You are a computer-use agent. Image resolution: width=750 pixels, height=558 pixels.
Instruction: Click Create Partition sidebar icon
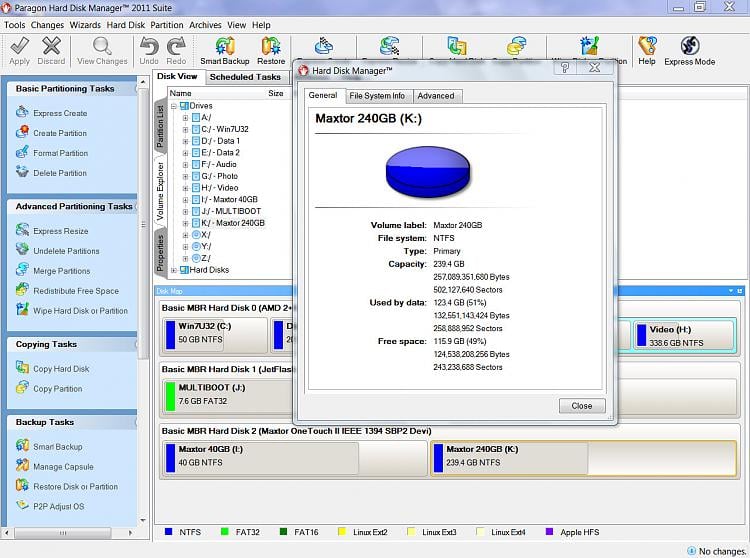coord(22,132)
